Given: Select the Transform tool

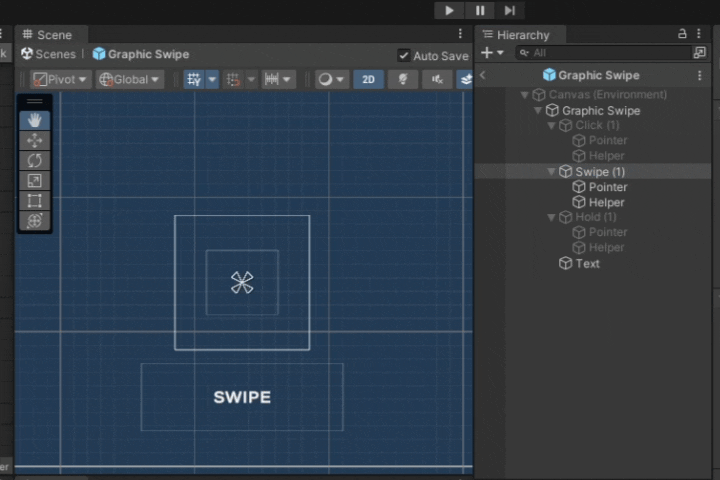Looking at the screenshot, I should 35,221.
